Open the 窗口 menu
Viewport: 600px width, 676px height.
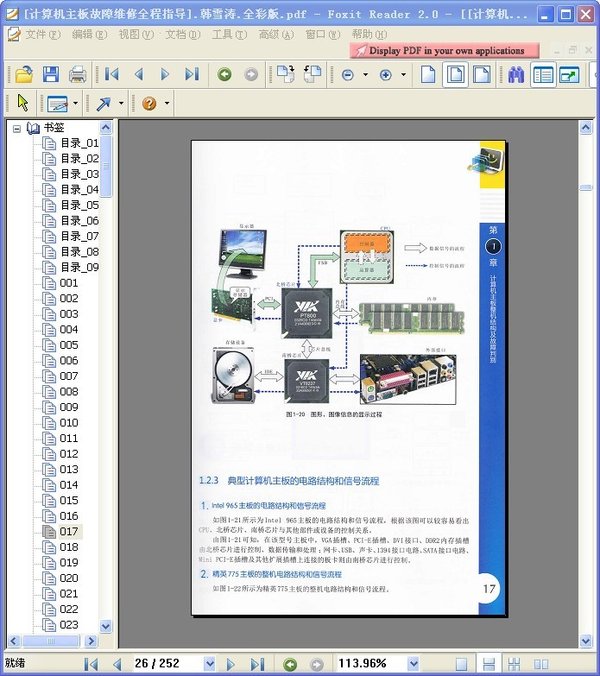pos(322,34)
